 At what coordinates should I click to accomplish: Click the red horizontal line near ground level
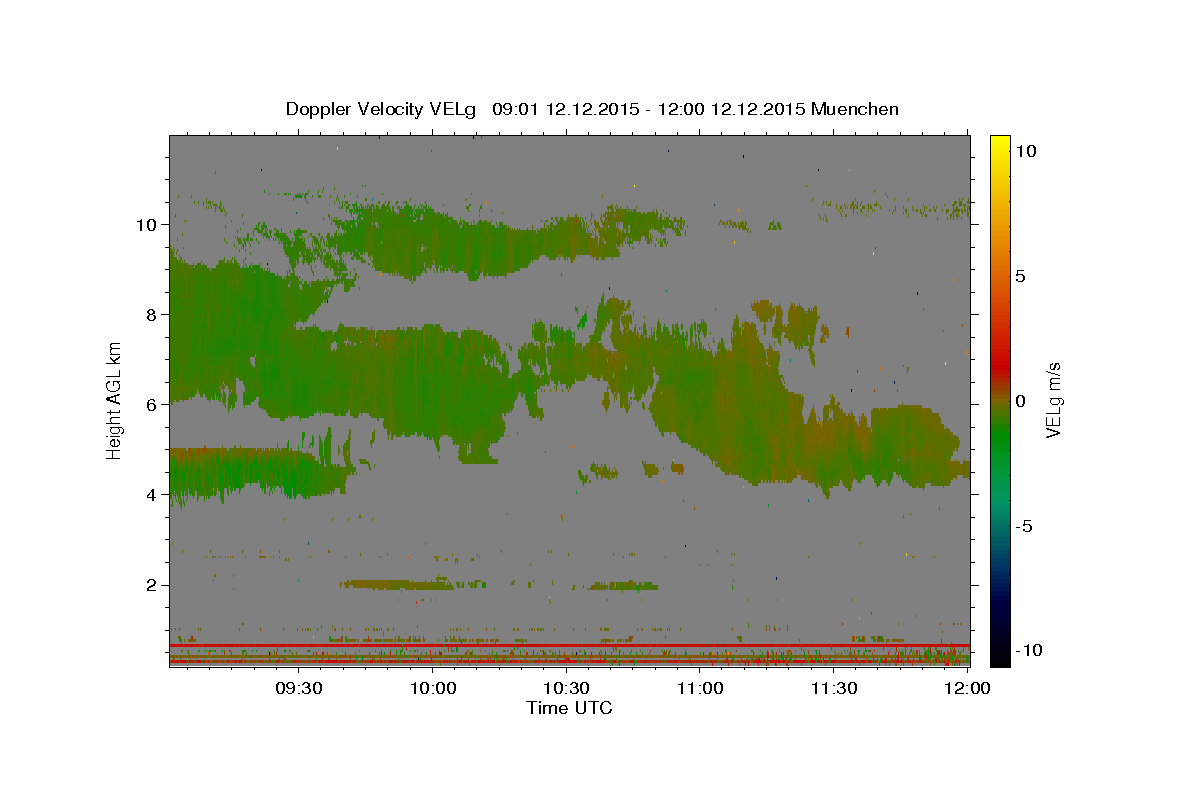point(569,645)
